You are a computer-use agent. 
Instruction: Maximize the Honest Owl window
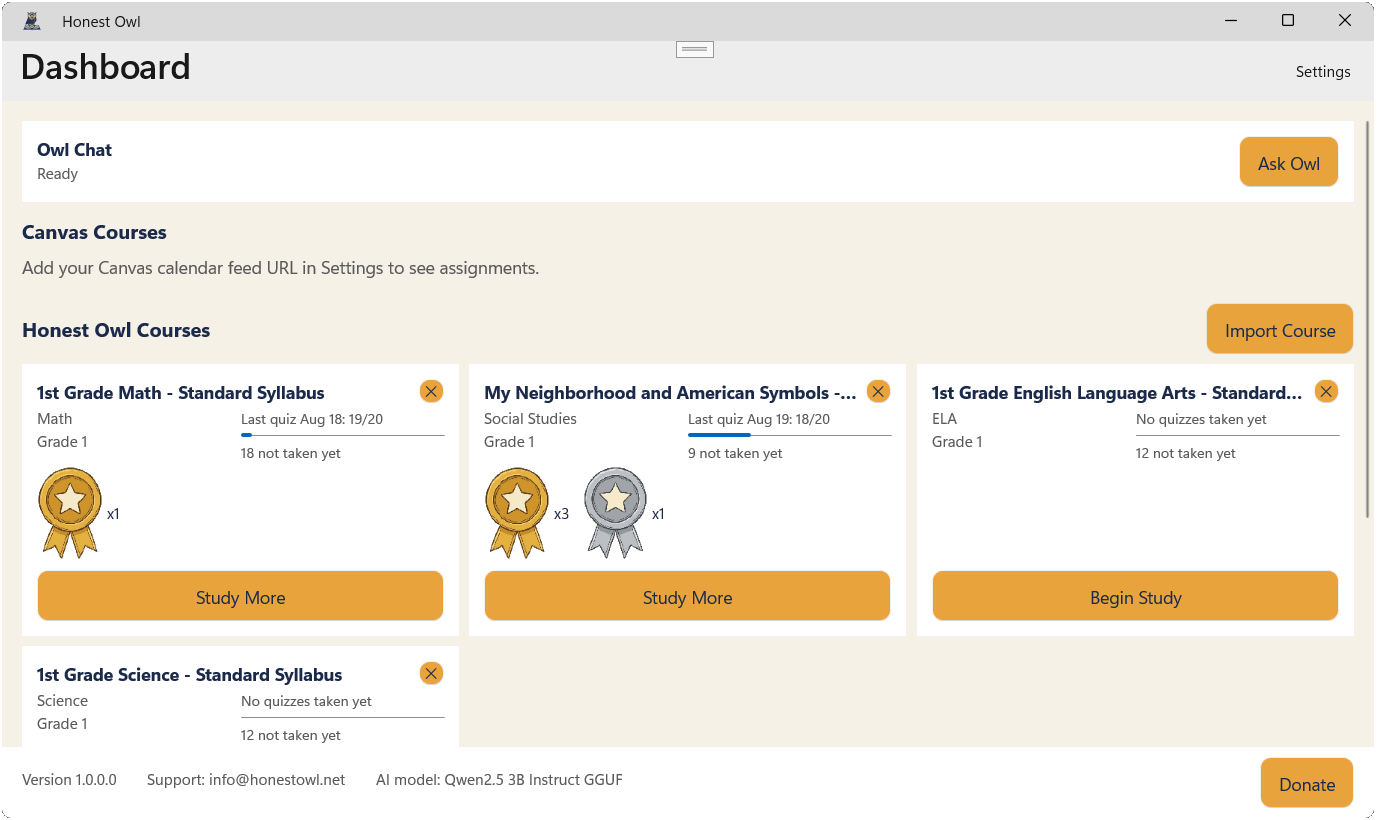tap(1288, 20)
